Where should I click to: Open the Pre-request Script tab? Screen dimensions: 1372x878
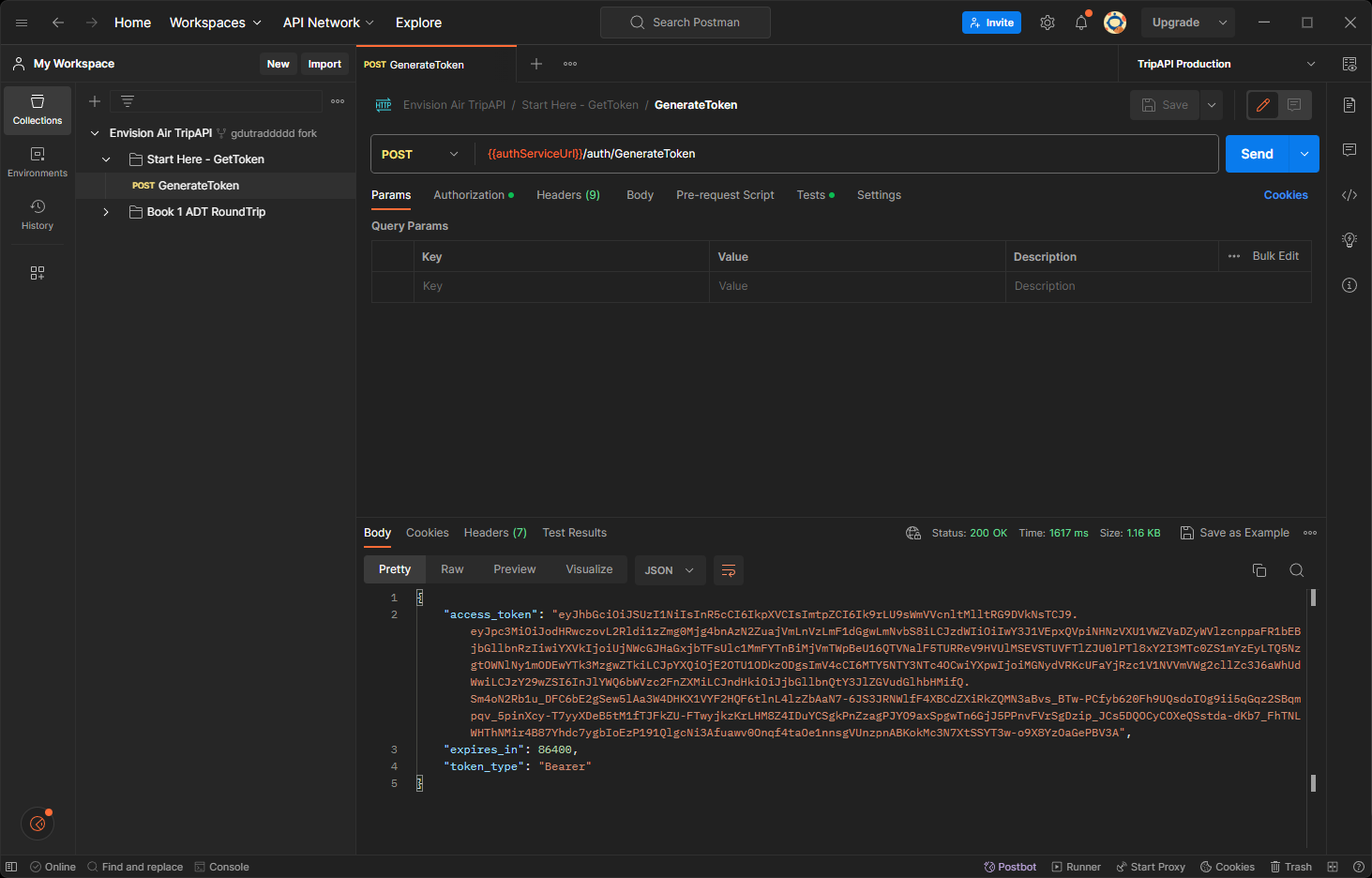(x=725, y=195)
